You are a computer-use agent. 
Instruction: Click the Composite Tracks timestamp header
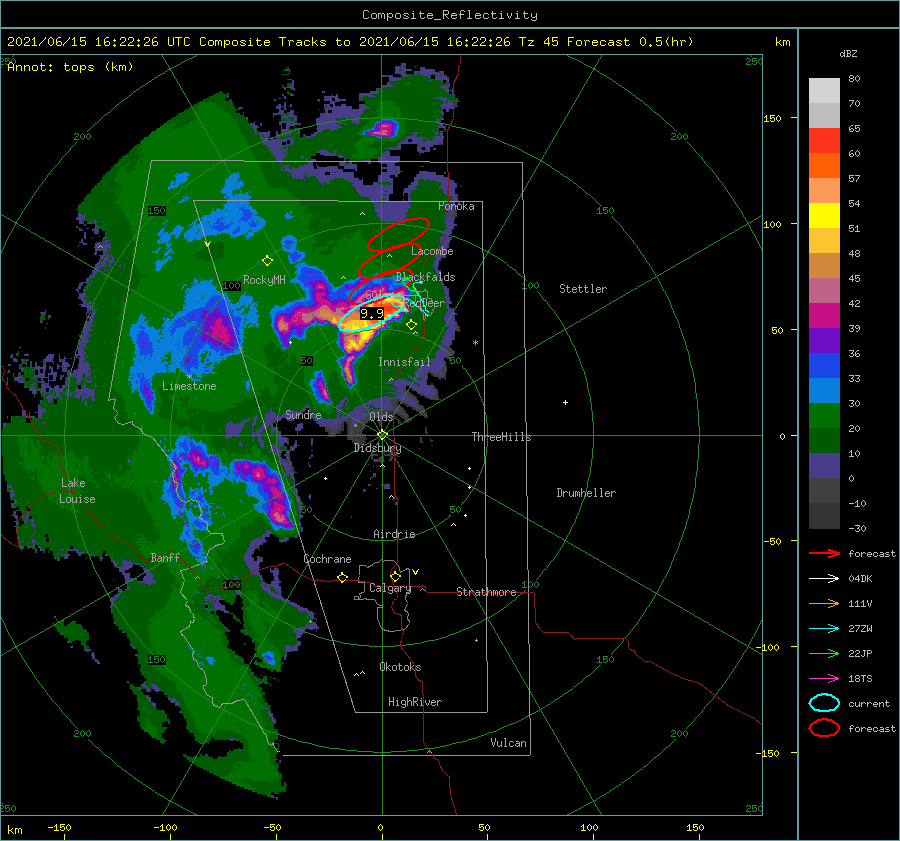click(350, 42)
